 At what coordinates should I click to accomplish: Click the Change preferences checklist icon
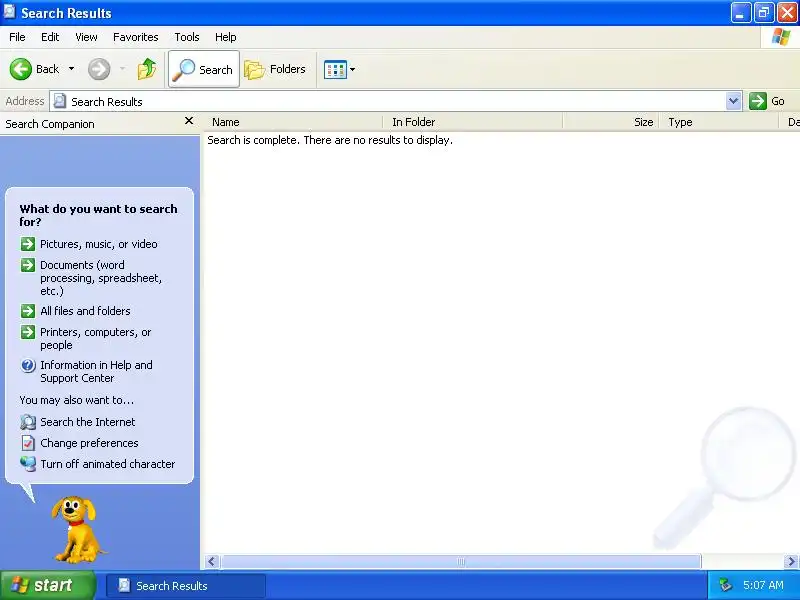click(28, 443)
